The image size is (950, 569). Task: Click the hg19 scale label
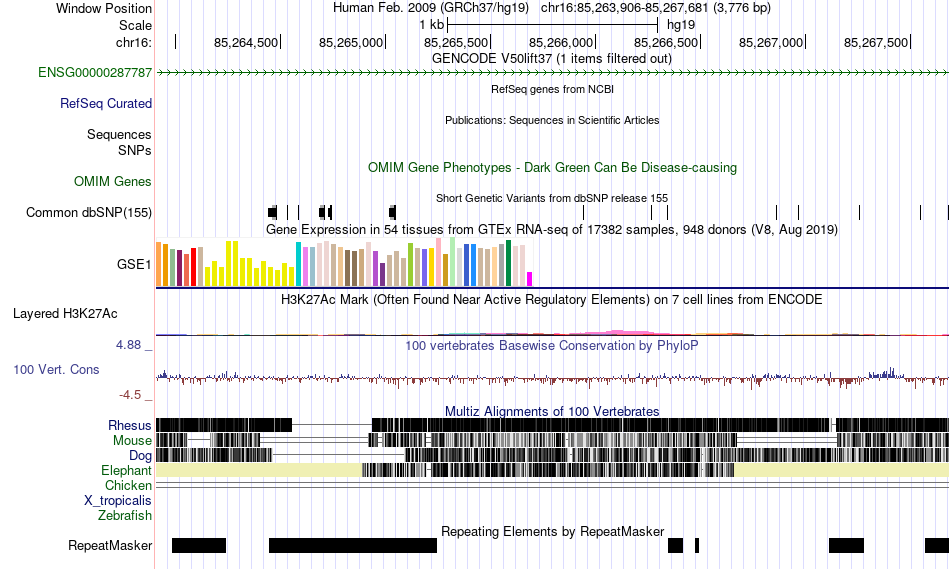681,25
